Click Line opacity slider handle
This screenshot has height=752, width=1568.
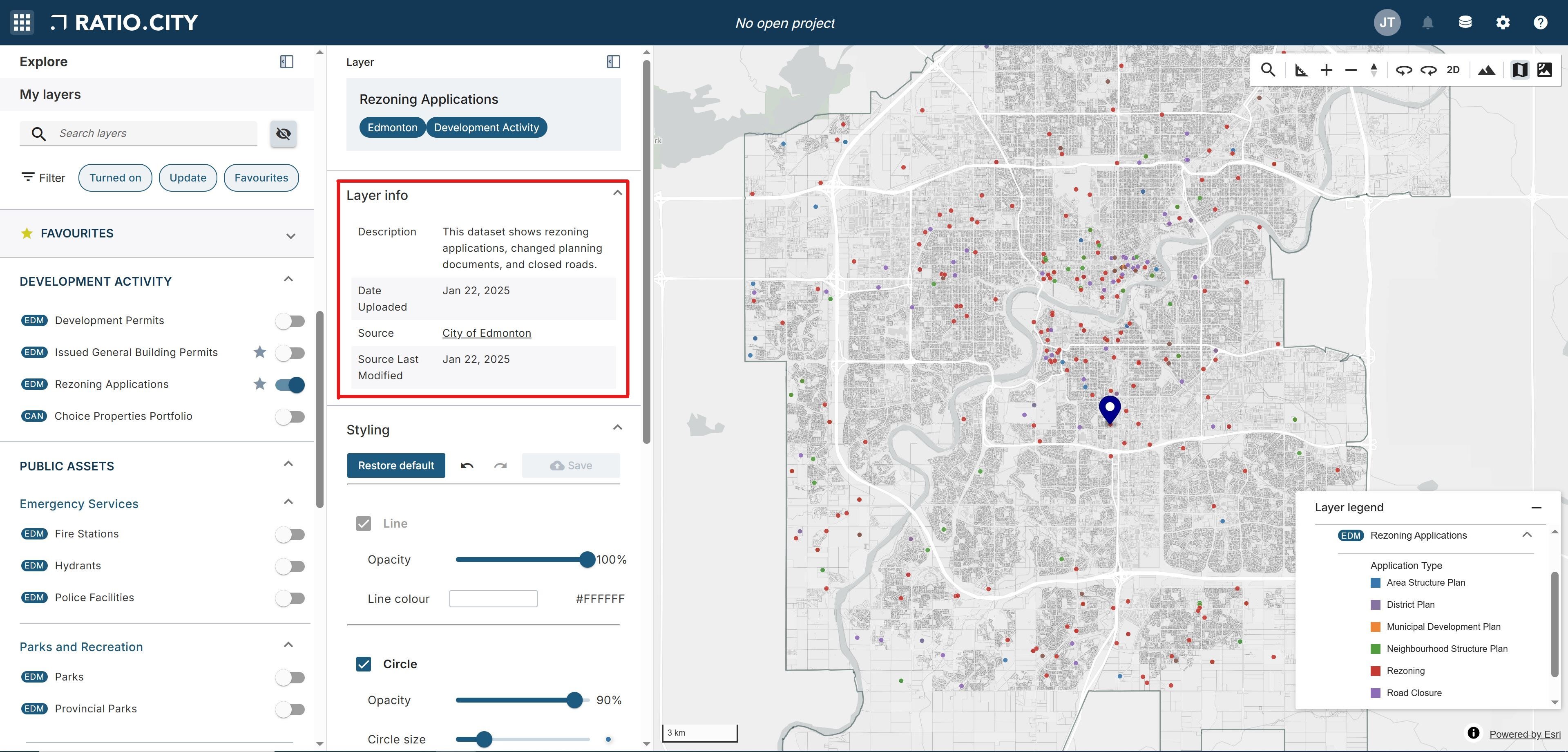click(587, 560)
